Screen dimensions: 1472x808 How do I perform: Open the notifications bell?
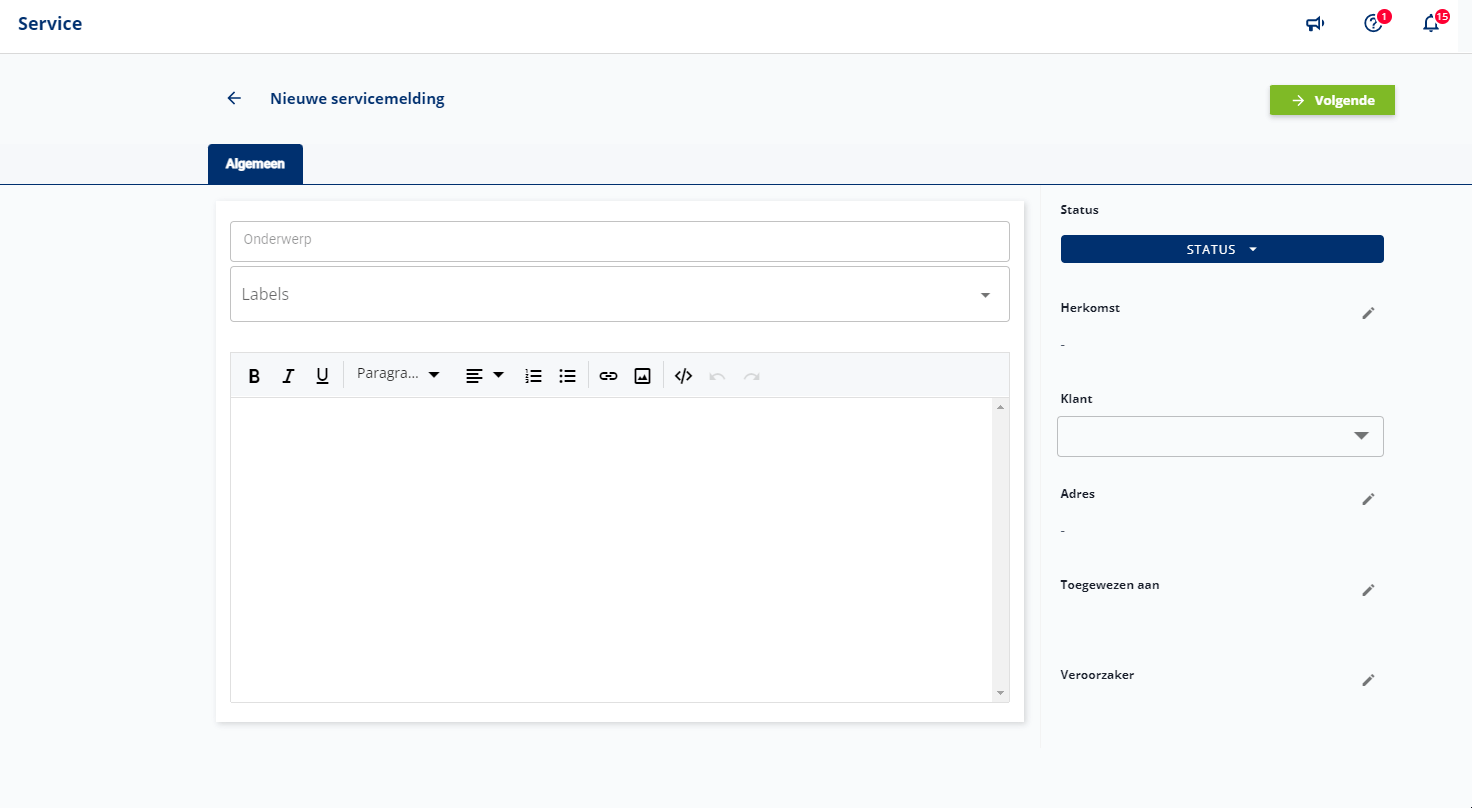coord(1431,24)
